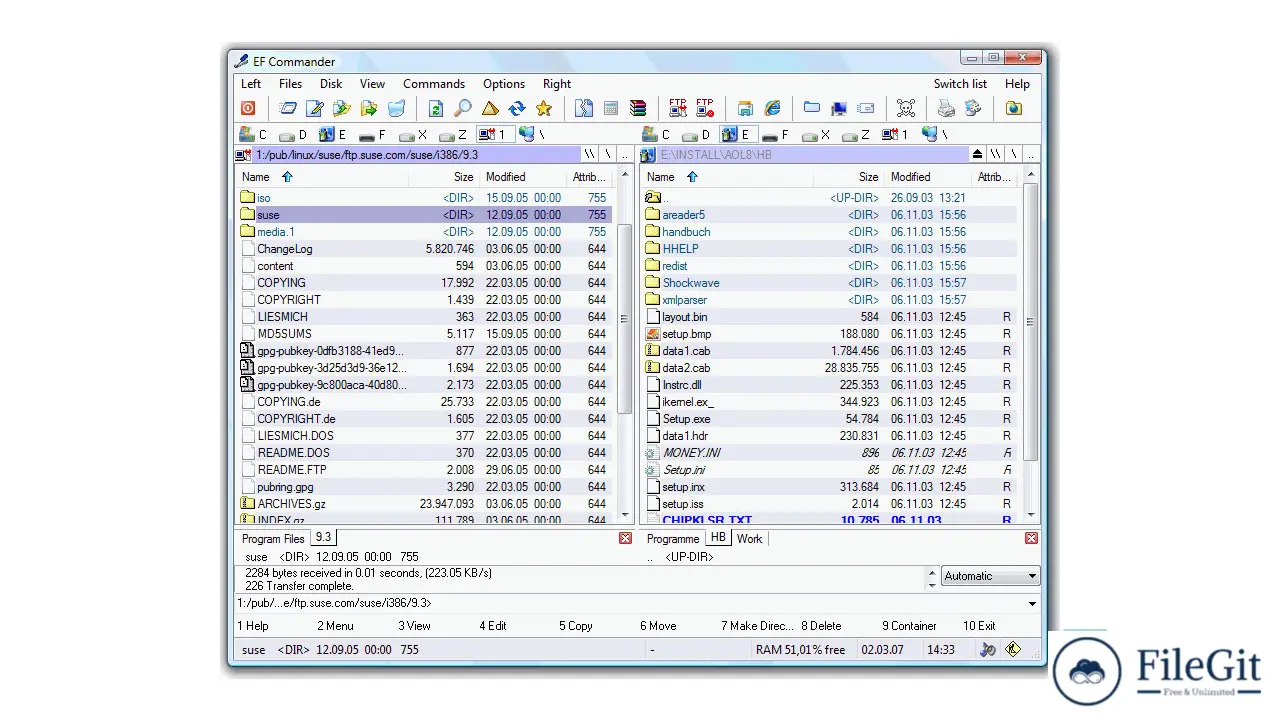Screen dimensions: 1280x720
Task: Click the stacked books archive icon
Action: 638,108
